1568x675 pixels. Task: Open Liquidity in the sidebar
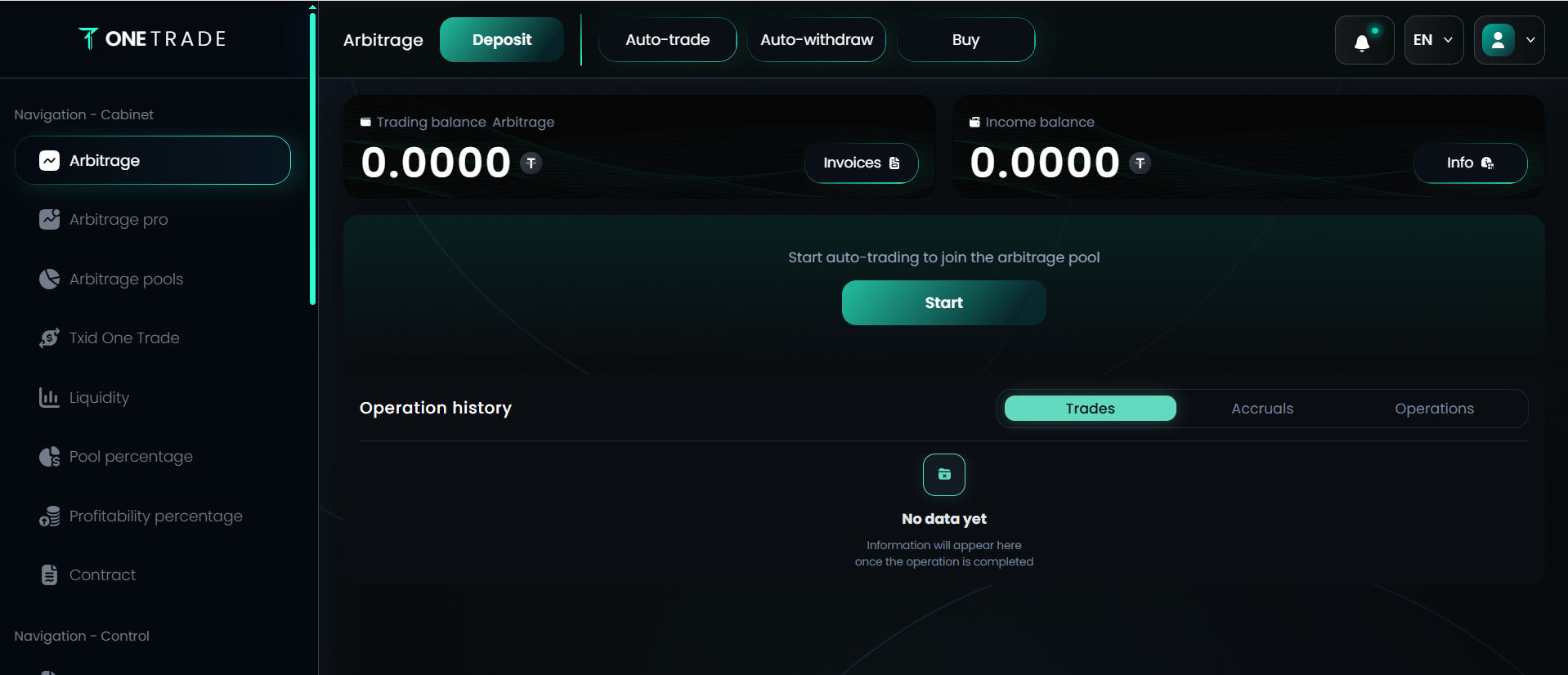click(x=153, y=397)
